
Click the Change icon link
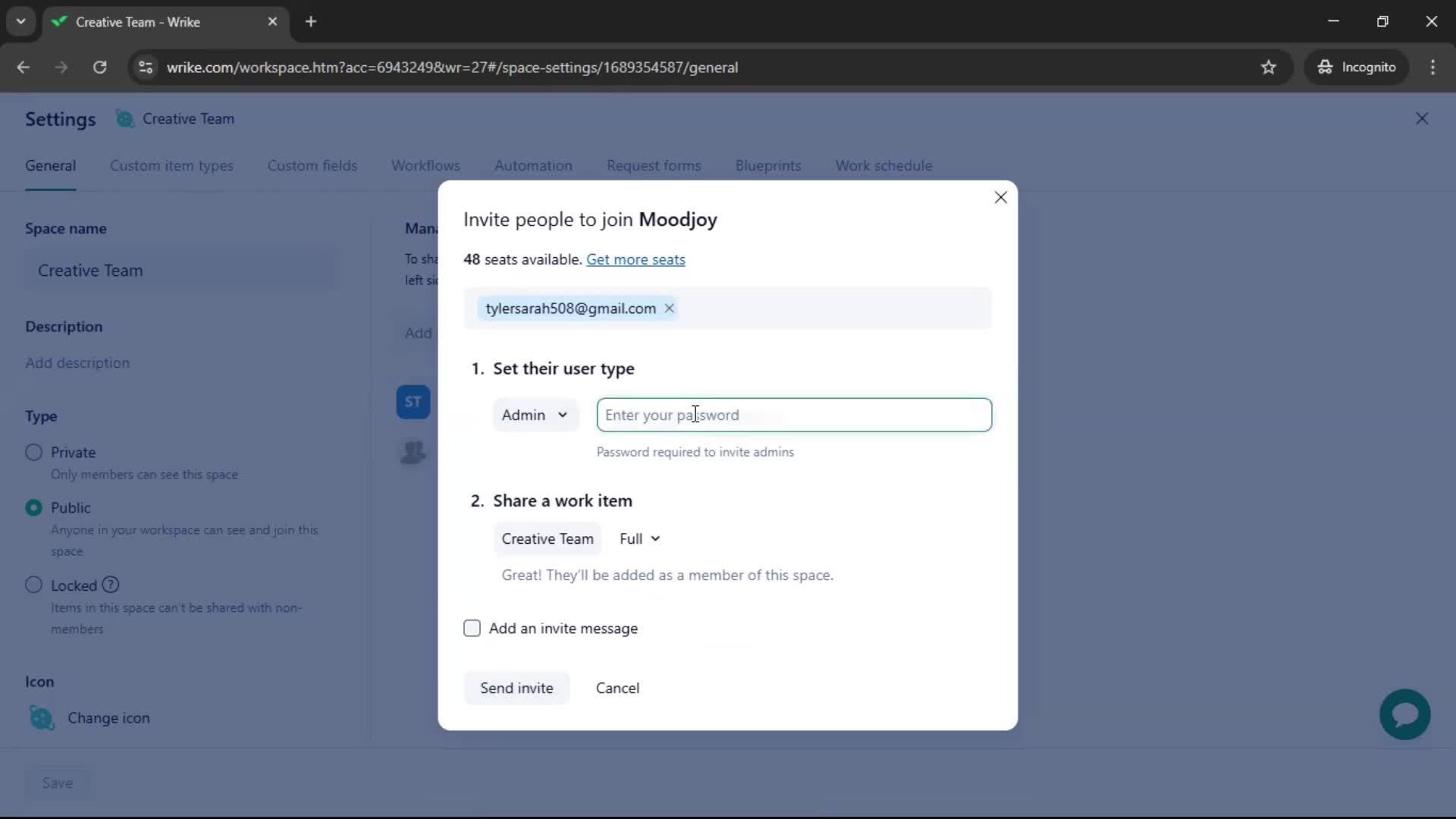click(x=108, y=717)
